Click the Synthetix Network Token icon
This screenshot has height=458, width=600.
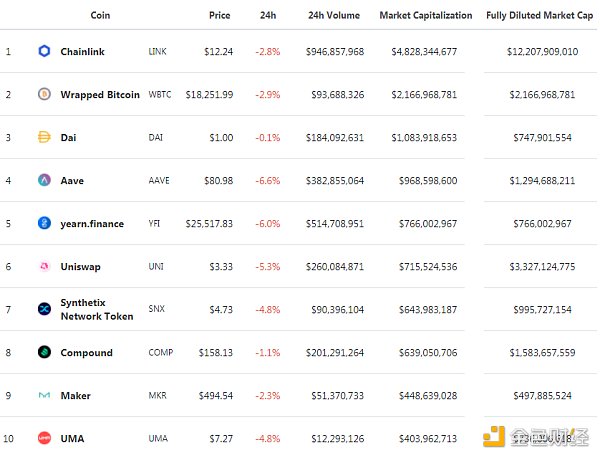coord(44,309)
